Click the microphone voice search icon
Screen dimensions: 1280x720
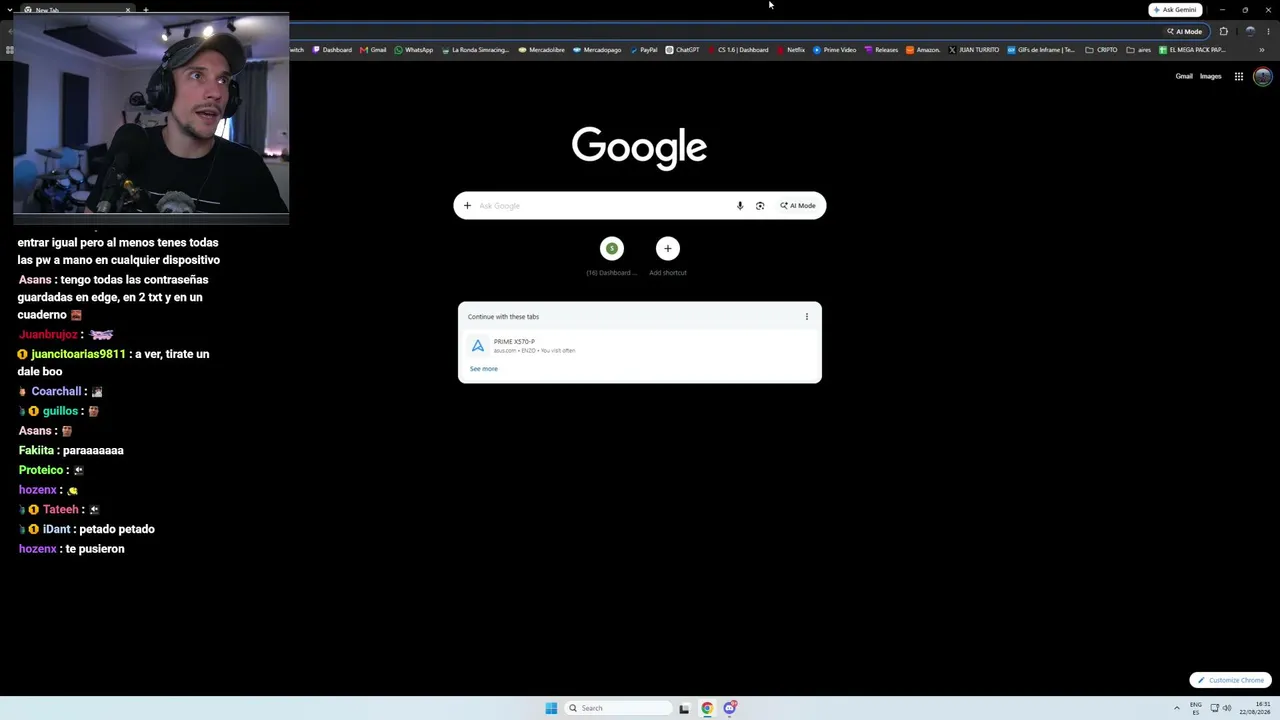click(x=740, y=206)
